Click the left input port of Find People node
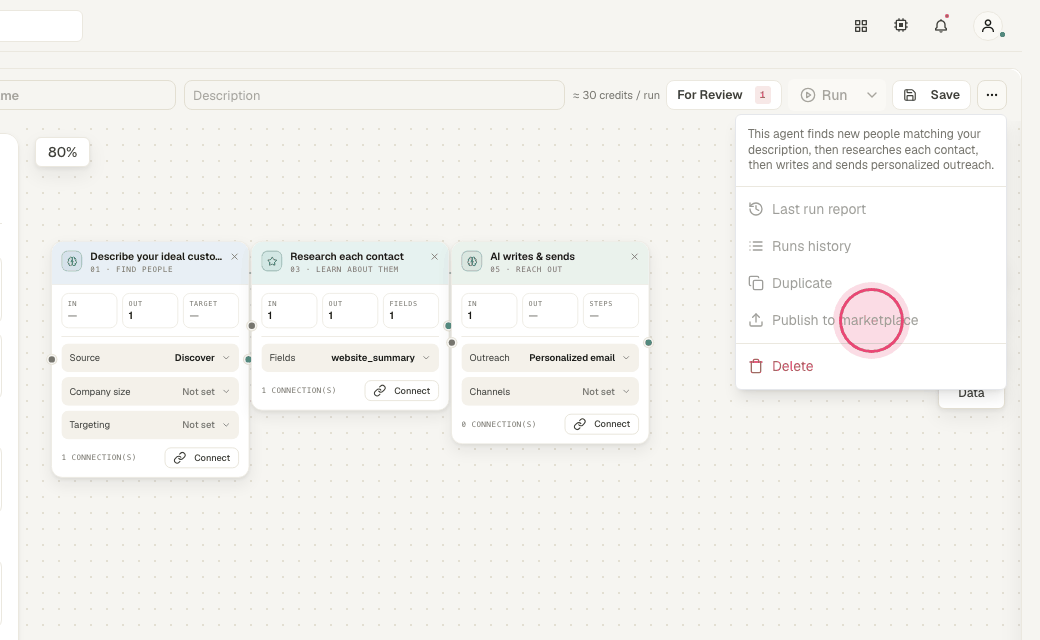Screen dimensions: 1040x640 [52, 359]
